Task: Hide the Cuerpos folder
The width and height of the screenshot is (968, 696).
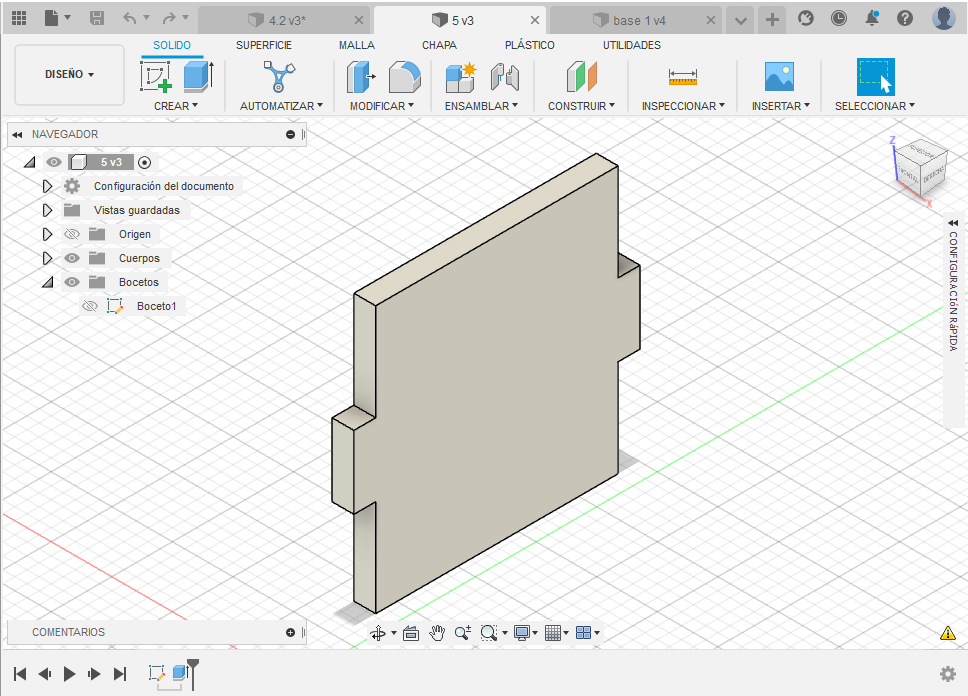Action: (x=72, y=258)
